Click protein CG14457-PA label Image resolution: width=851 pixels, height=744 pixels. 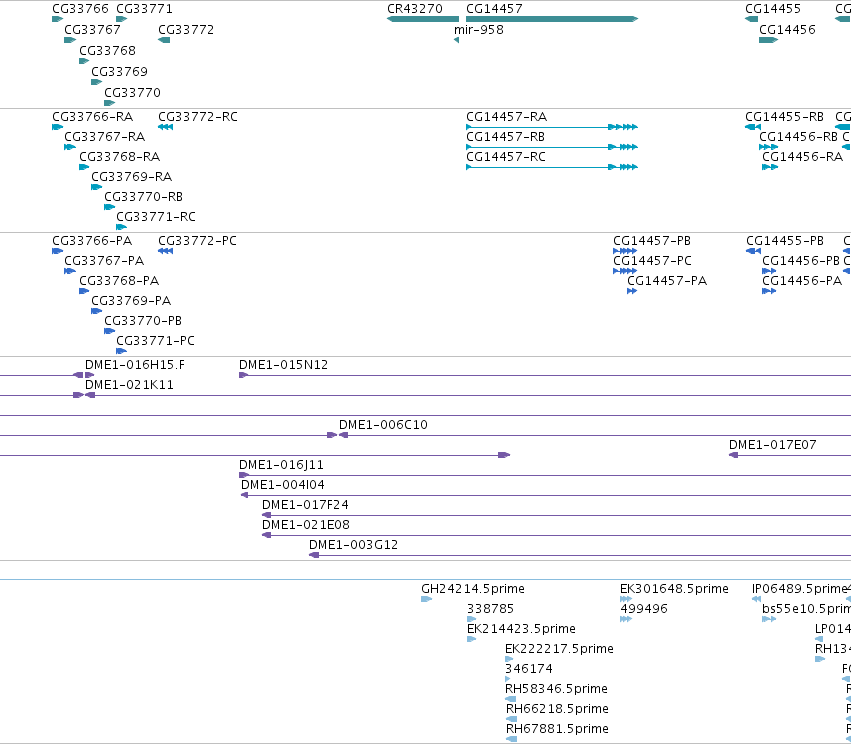tap(667, 281)
